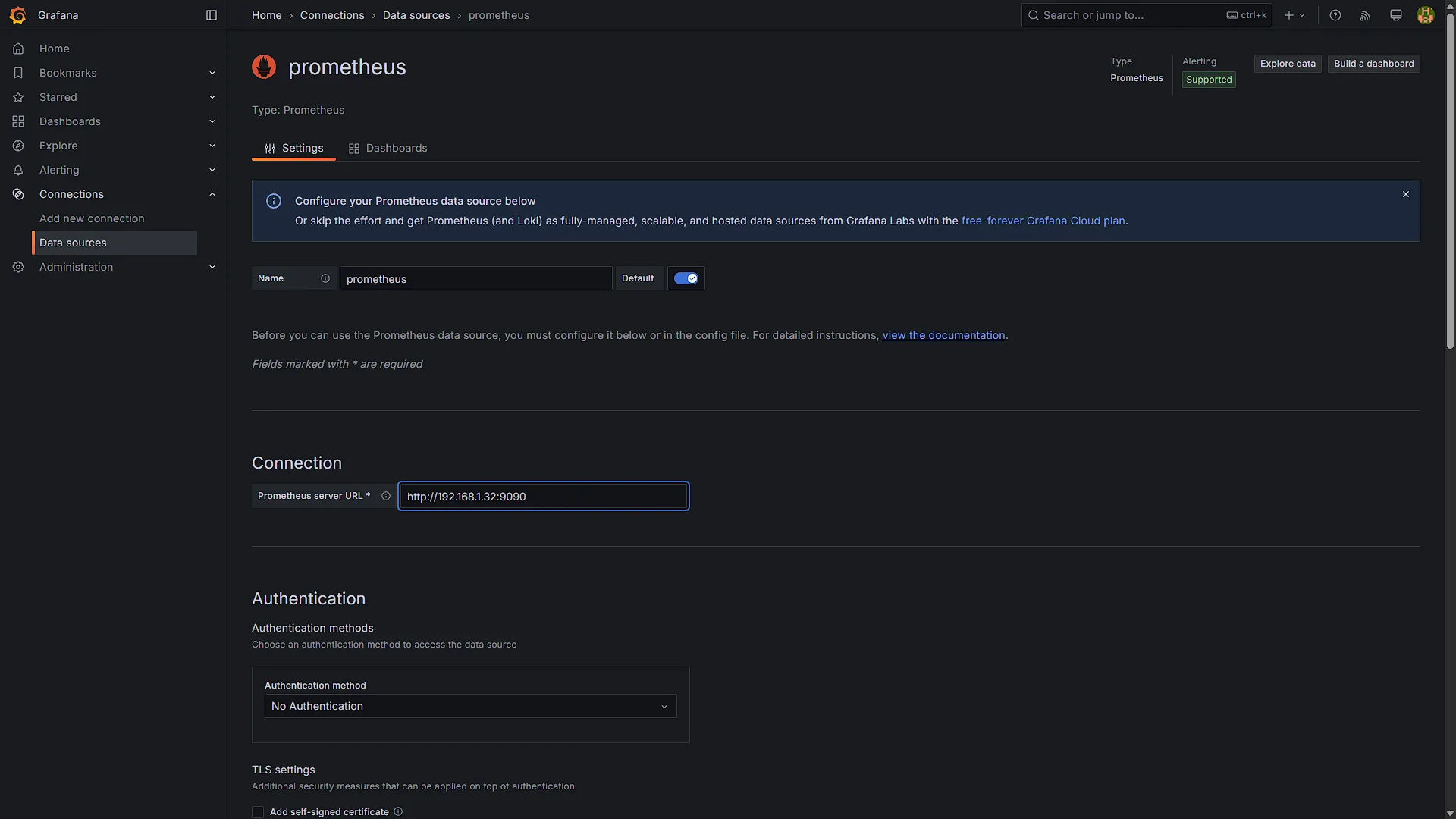Dismiss the info banner with X
This screenshot has height=819, width=1456.
[x=1406, y=194]
